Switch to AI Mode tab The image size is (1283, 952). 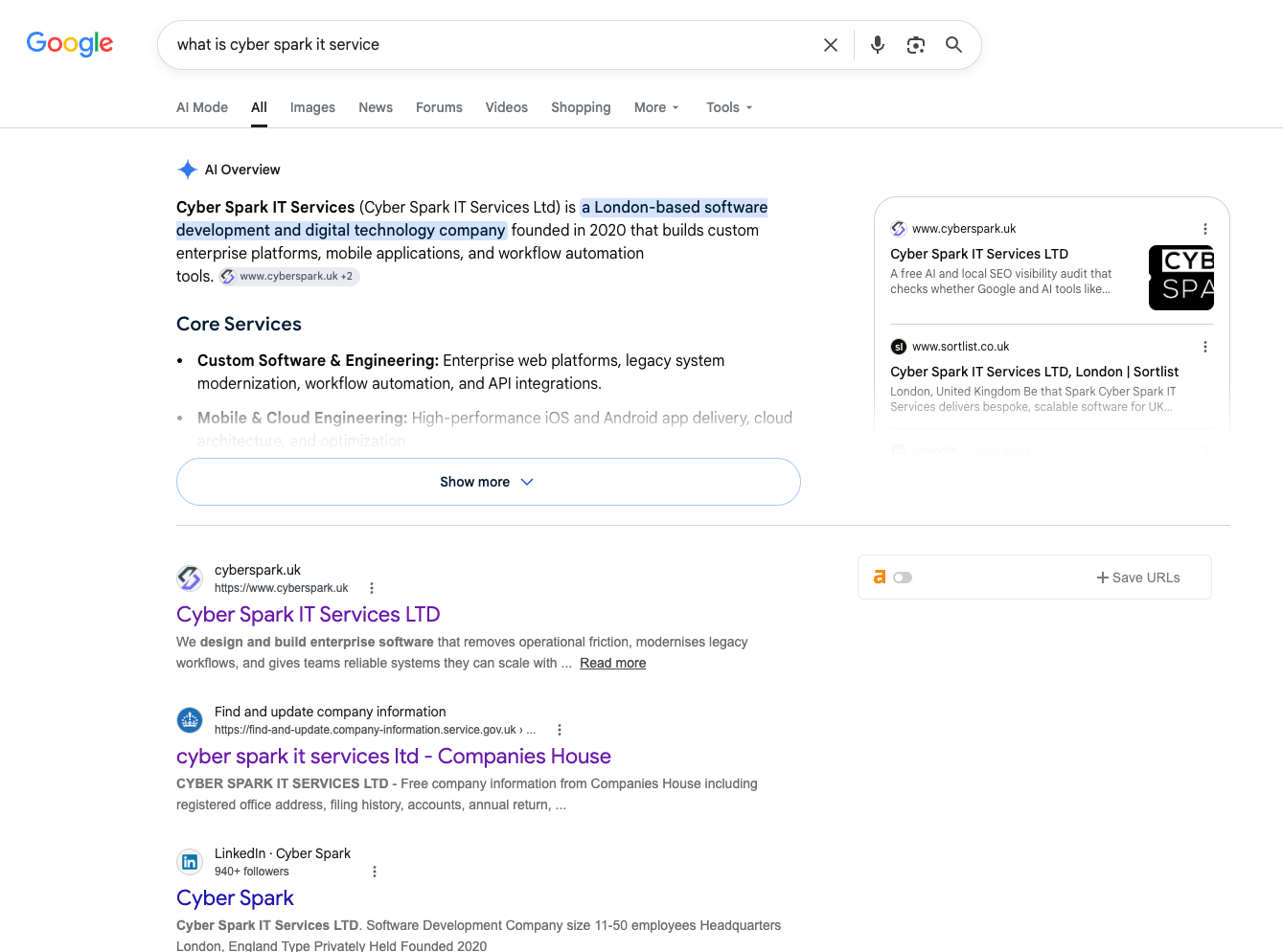click(x=202, y=107)
